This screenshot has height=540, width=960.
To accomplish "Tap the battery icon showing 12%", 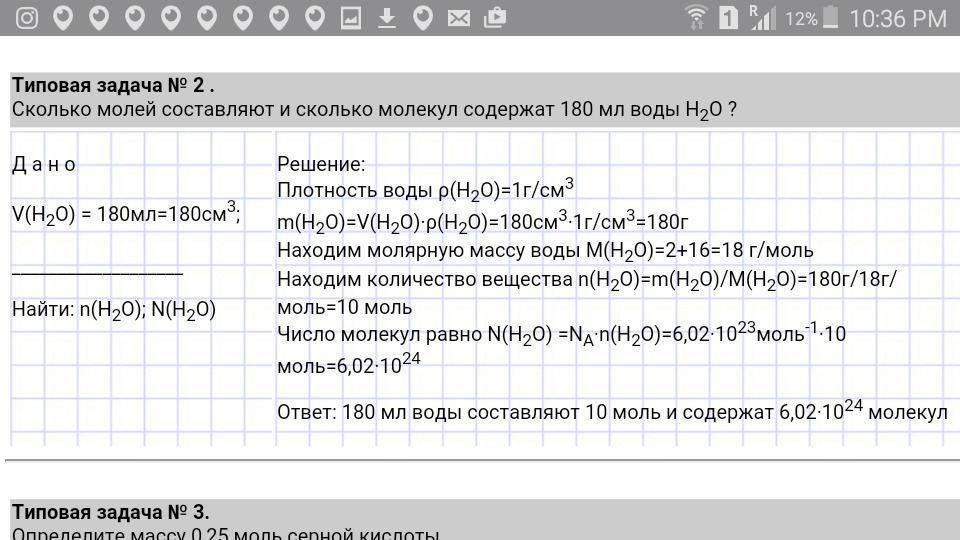I will pos(830,17).
